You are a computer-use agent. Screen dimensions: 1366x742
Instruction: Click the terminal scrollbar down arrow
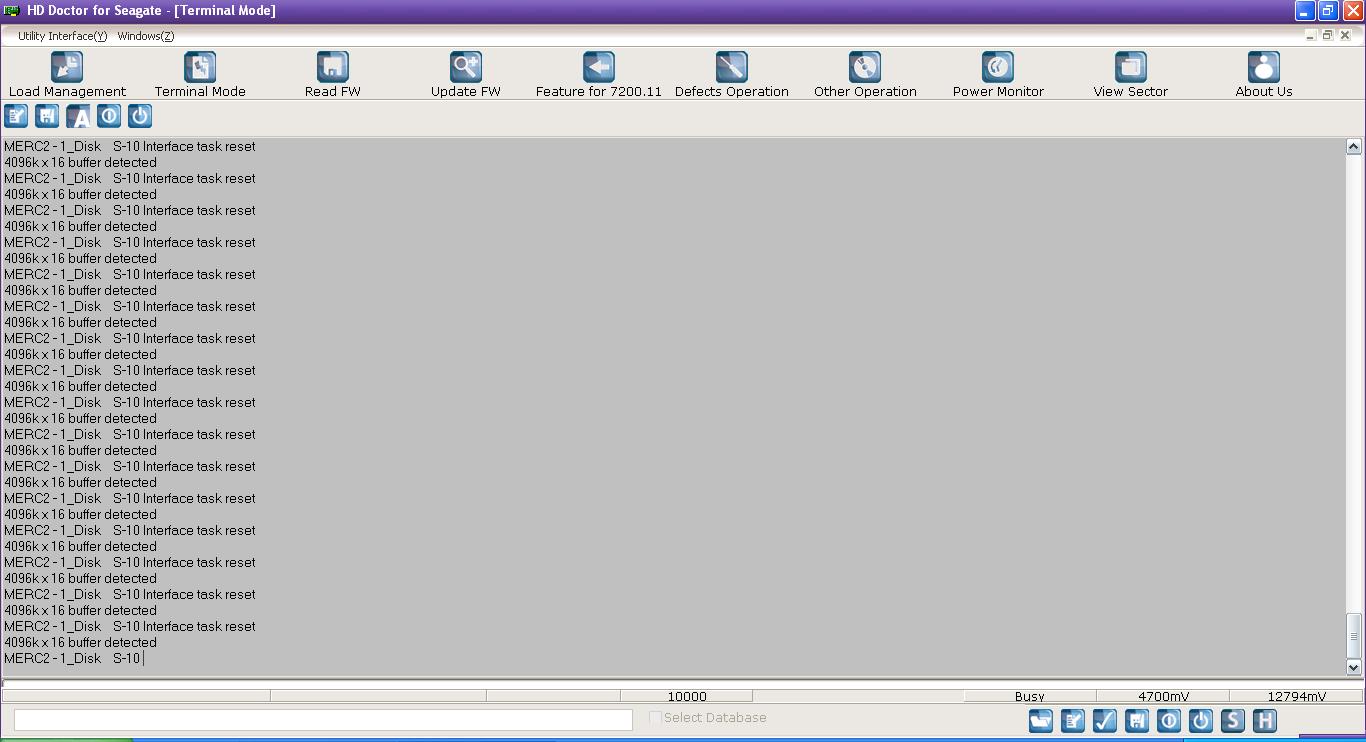1354,667
